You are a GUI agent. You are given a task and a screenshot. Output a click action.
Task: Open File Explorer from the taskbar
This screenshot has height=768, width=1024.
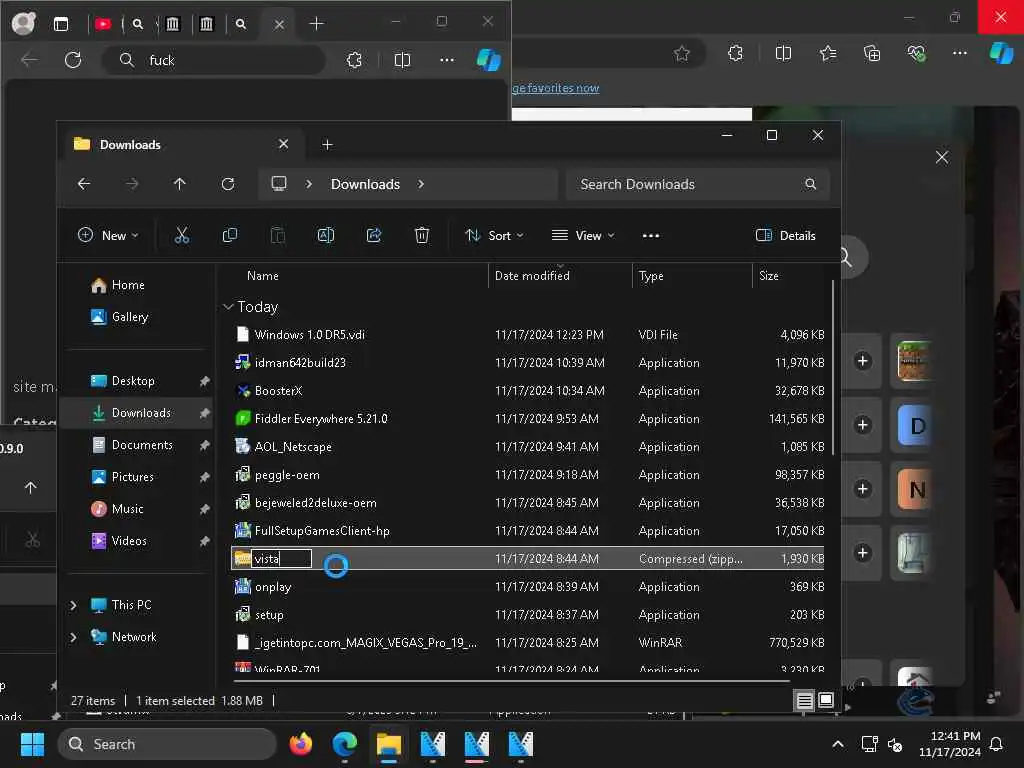click(389, 744)
